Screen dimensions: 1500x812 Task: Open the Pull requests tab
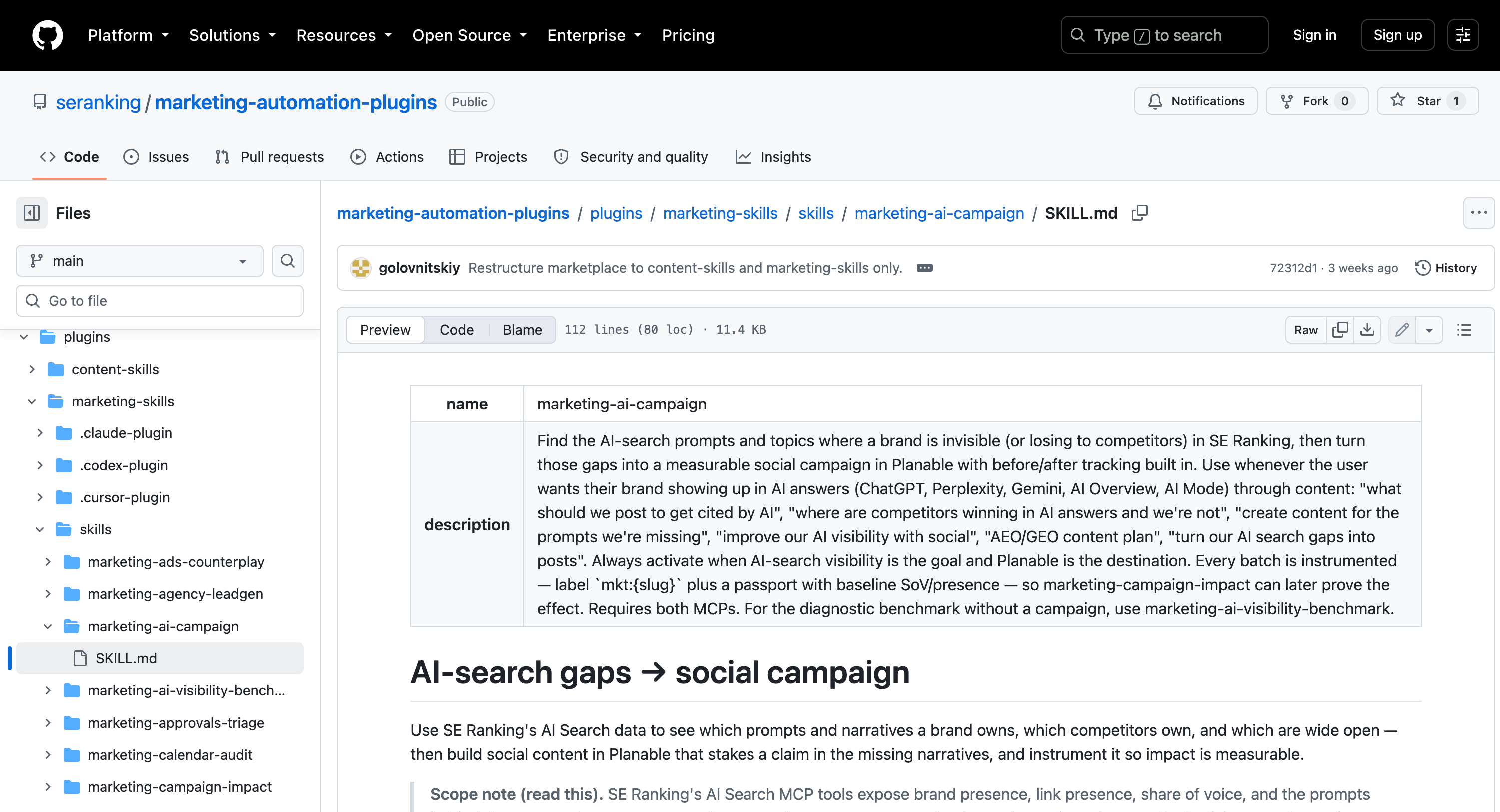[269, 157]
